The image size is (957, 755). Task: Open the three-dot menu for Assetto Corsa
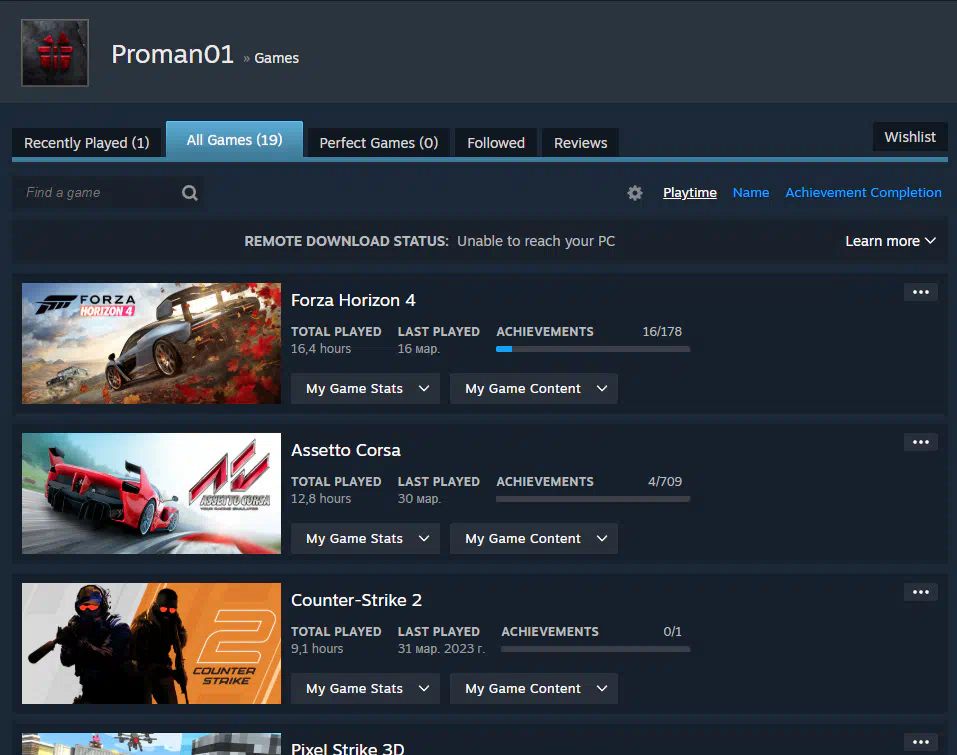(x=920, y=443)
